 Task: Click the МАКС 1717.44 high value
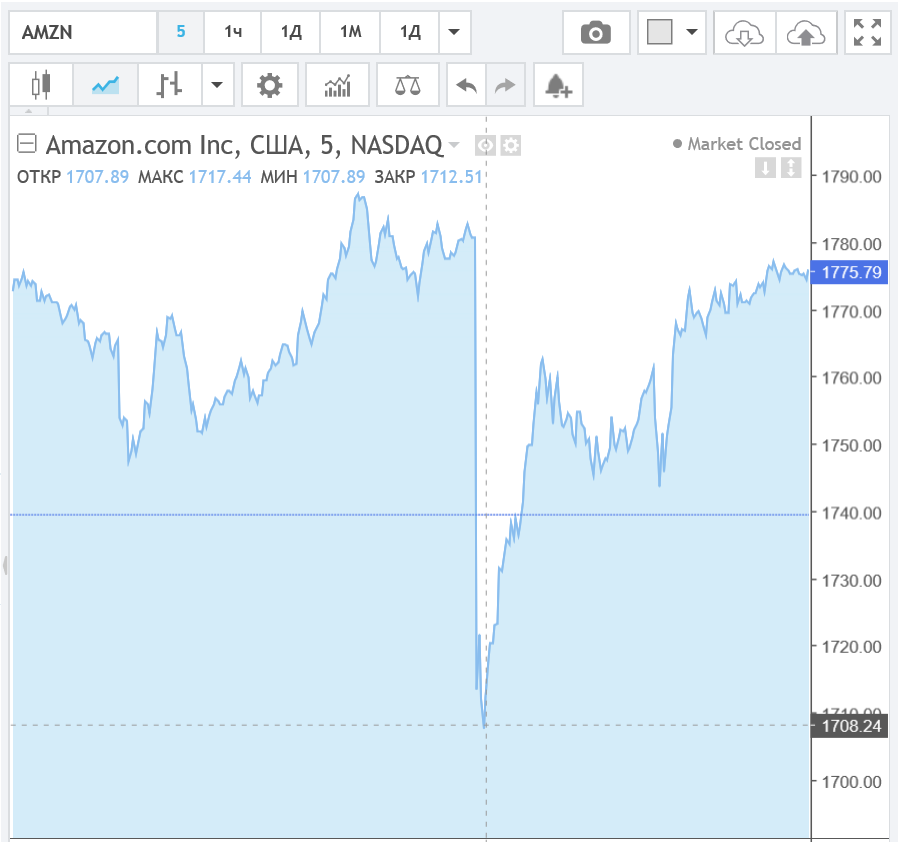[x=195, y=177]
